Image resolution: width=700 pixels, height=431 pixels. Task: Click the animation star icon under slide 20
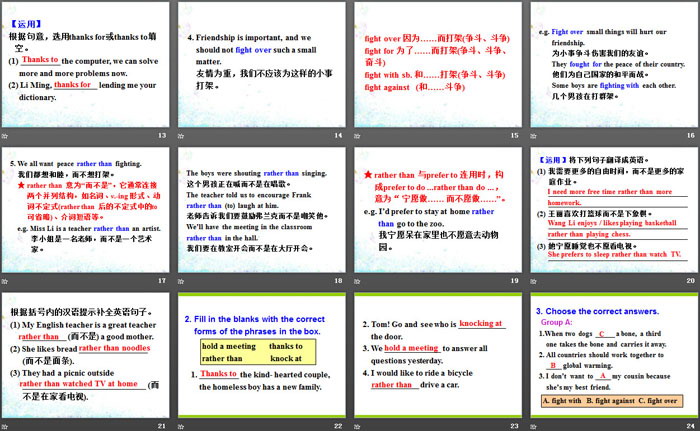click(x=533, y=281)
